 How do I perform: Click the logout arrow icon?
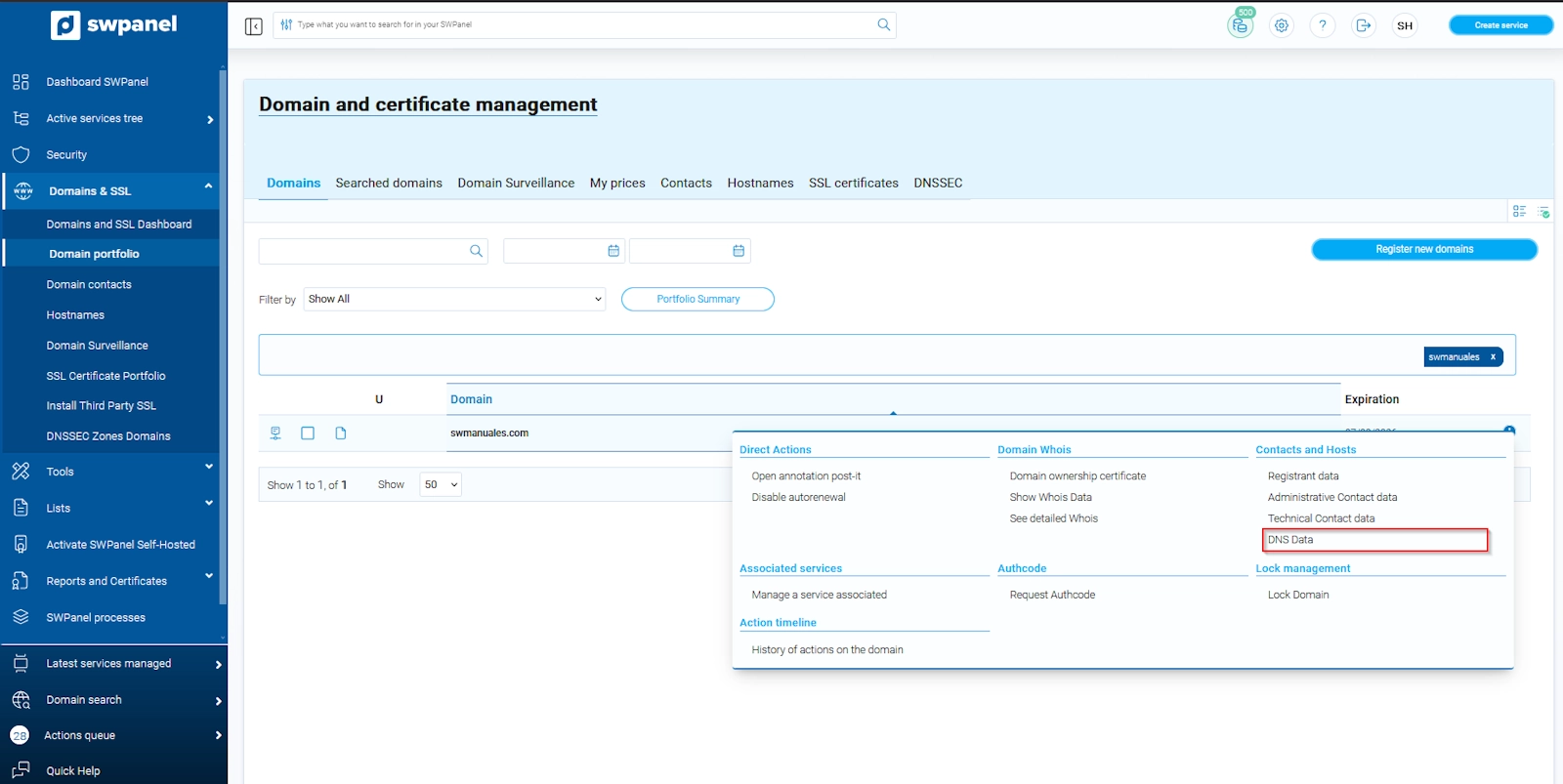1363,26
